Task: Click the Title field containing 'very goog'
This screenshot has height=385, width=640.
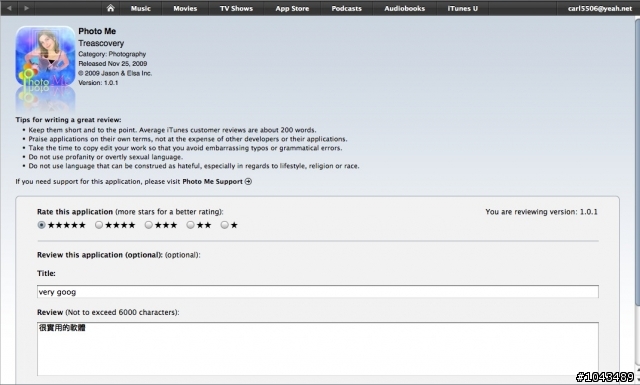Action: (318, 292)
